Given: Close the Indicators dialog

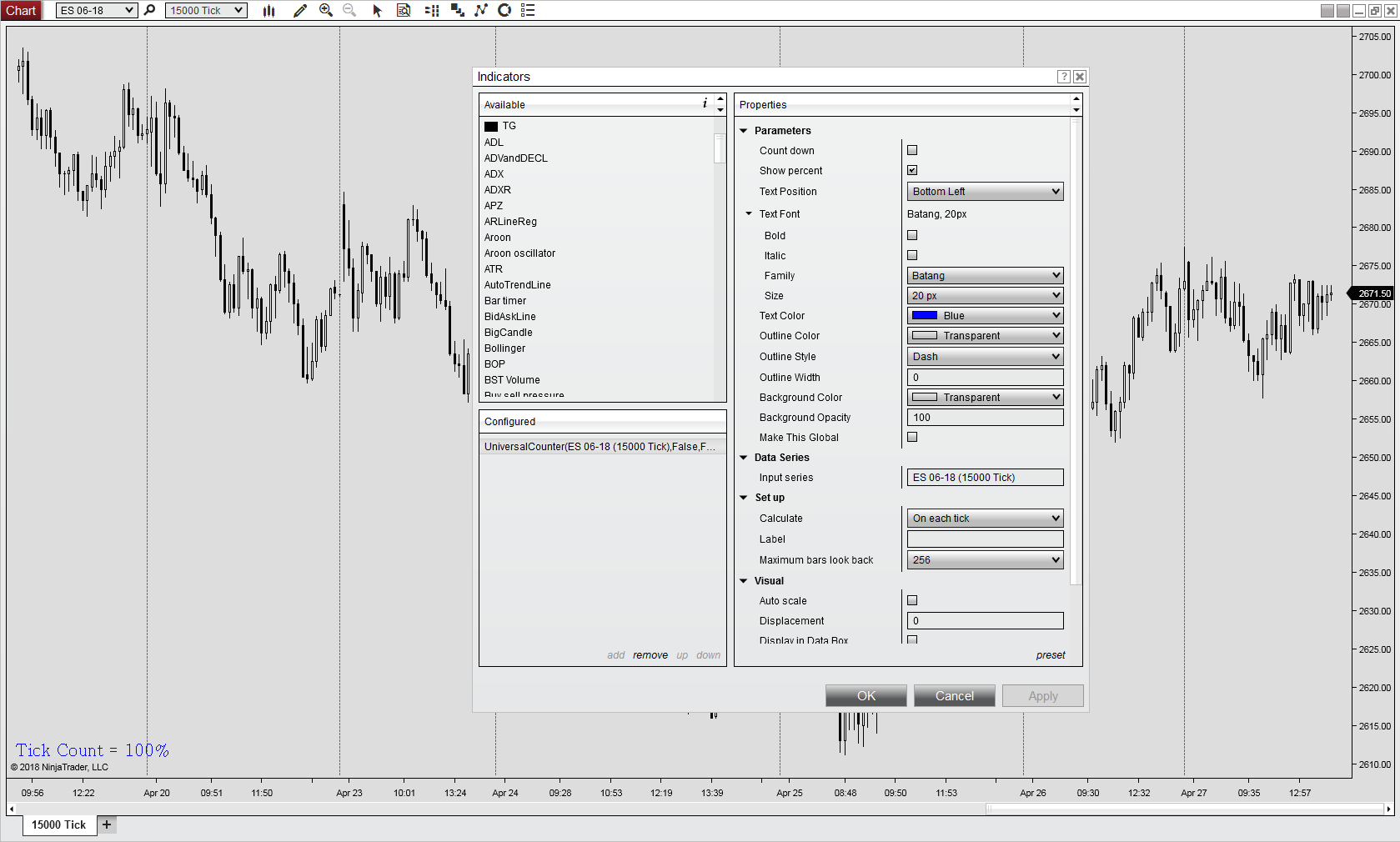Looking at the screenshot, I should click(x=1080, y=77).
